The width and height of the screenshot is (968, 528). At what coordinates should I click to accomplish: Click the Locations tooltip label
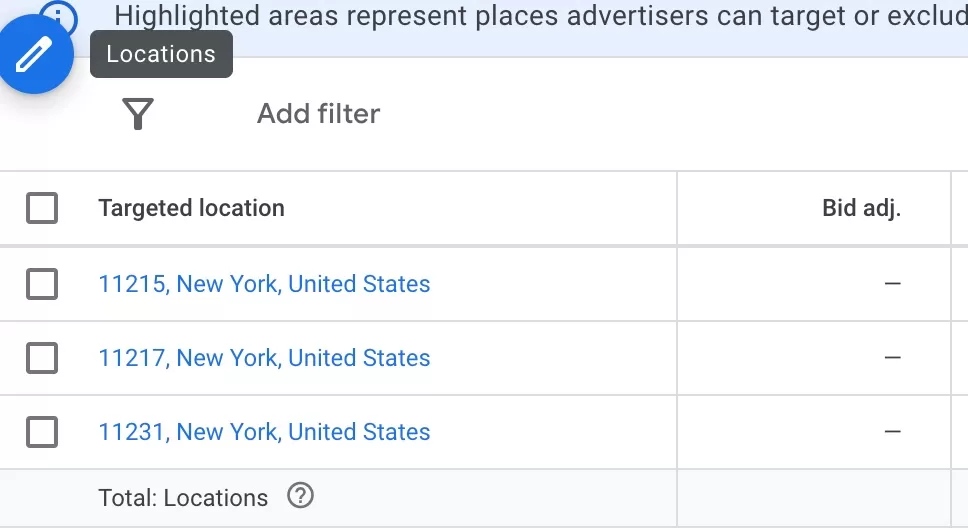(161, 54)
